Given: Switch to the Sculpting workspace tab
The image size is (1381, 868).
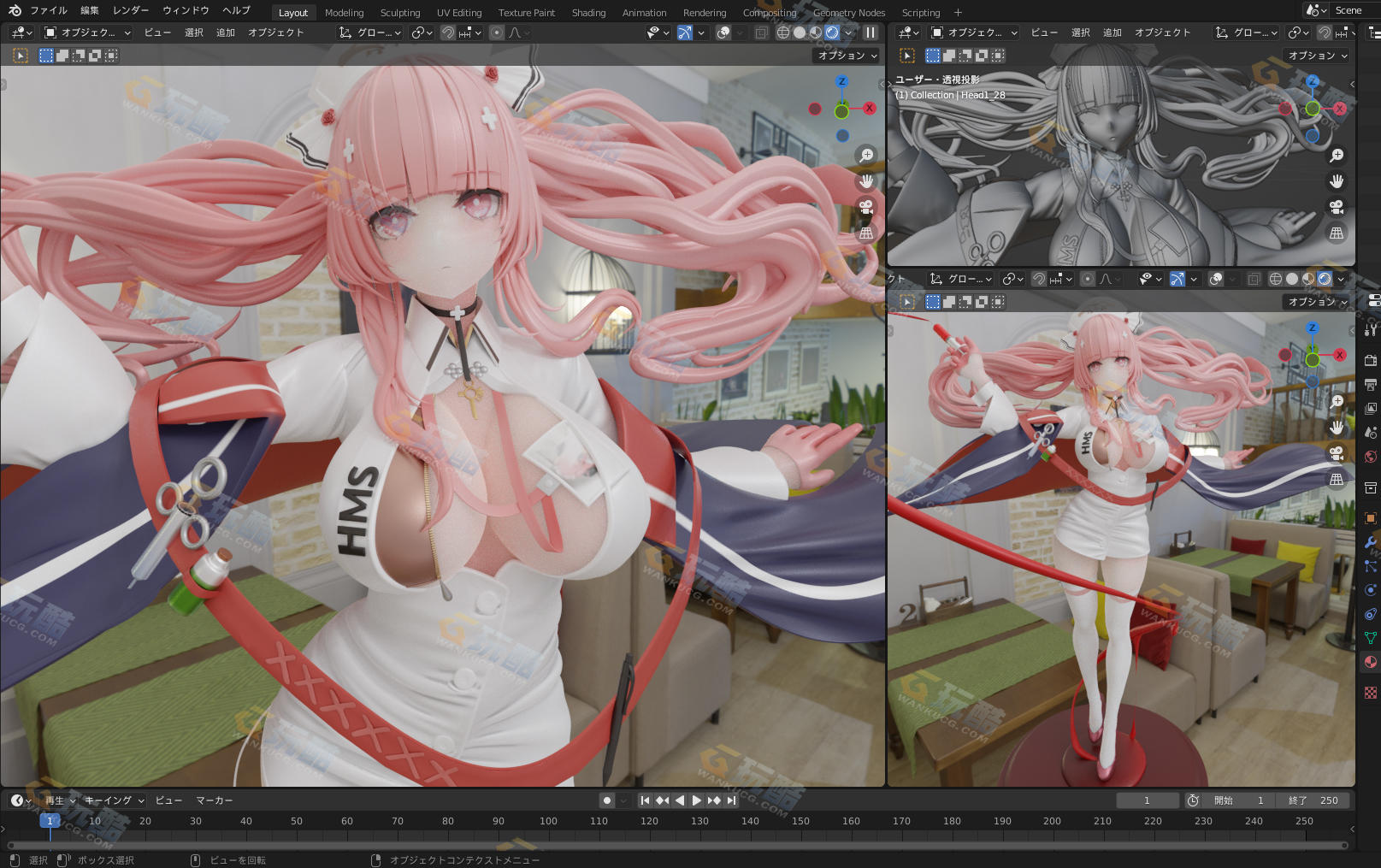Looking at the screenshot, I should (x=400, y=12).
